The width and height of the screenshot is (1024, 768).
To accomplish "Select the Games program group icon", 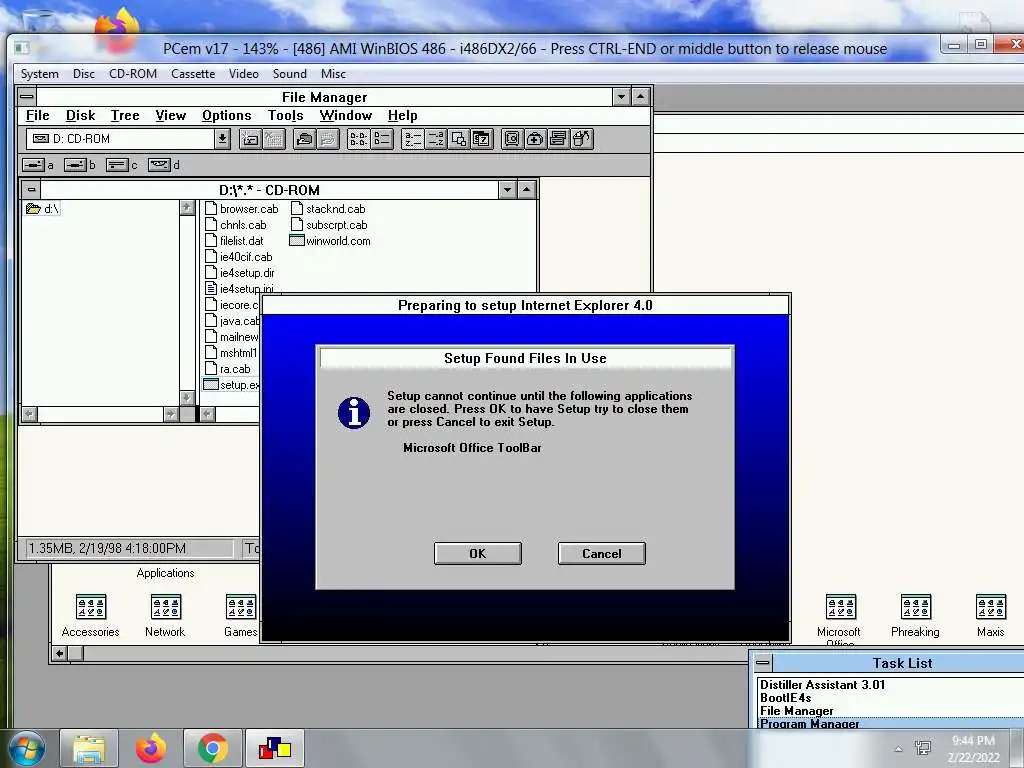I will coord(241,607).
